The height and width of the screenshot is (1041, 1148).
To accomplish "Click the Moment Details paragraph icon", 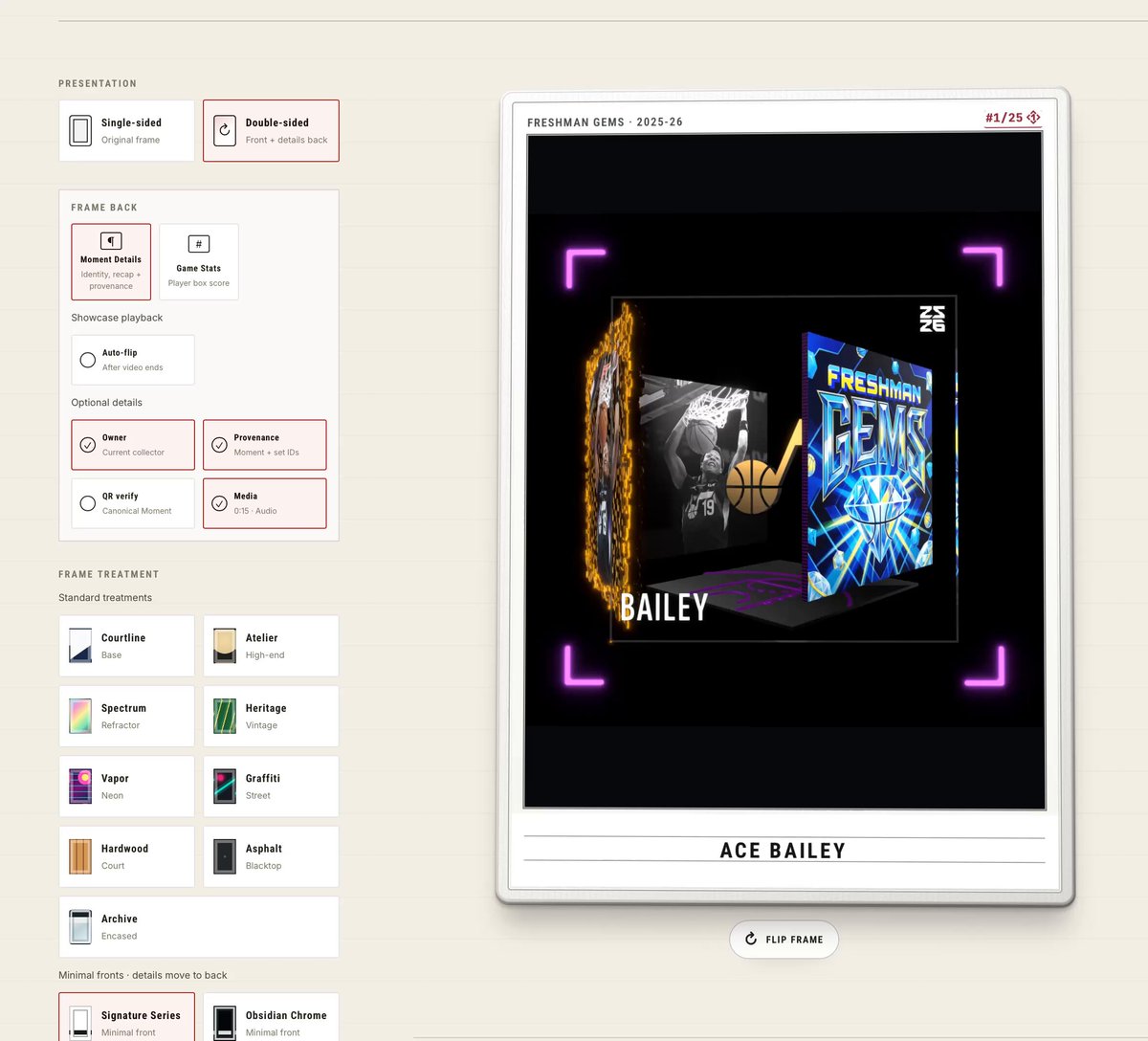I will click(111, 241).
